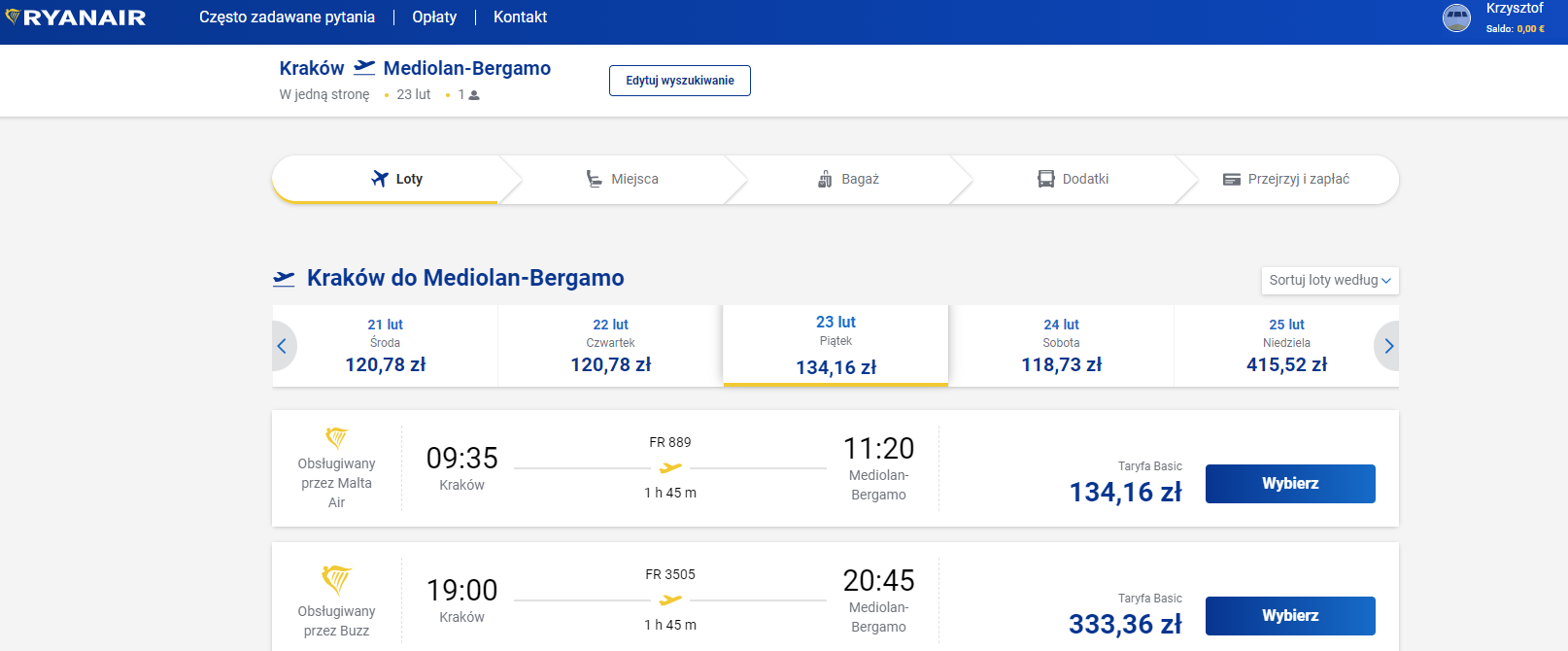Image resolution: width=1568 pixels, height=651 pixels.
Task: Click the Krzysztof account name
Action: pos(1515,9)
